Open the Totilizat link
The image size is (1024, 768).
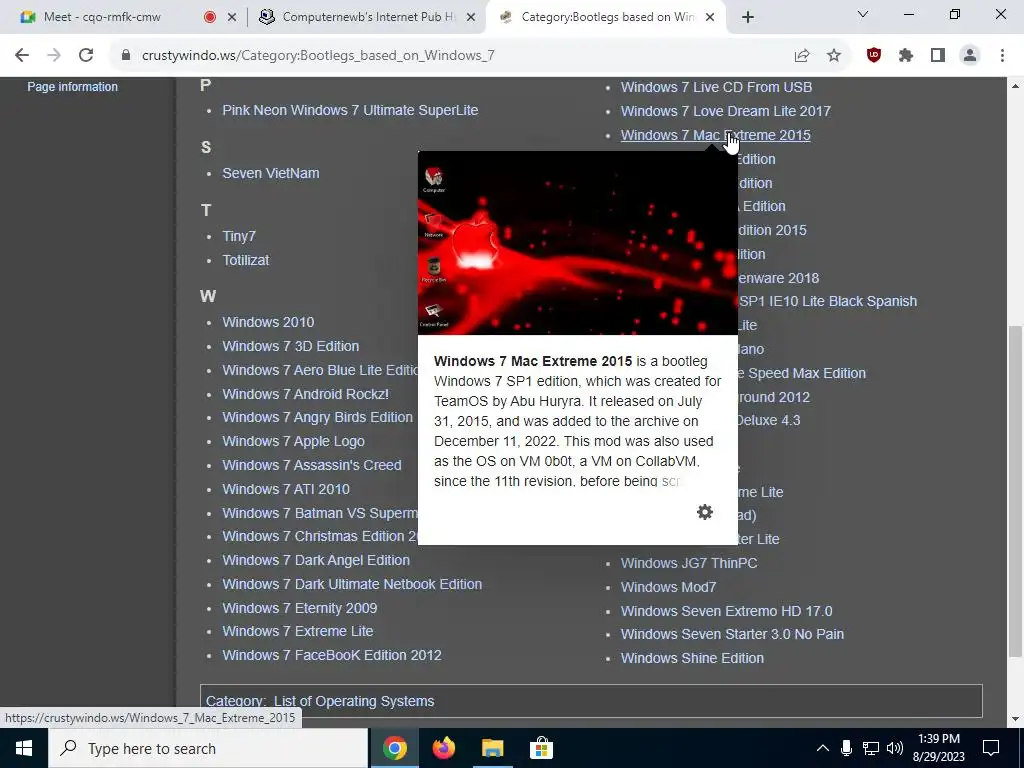click(x=246, y=260)
